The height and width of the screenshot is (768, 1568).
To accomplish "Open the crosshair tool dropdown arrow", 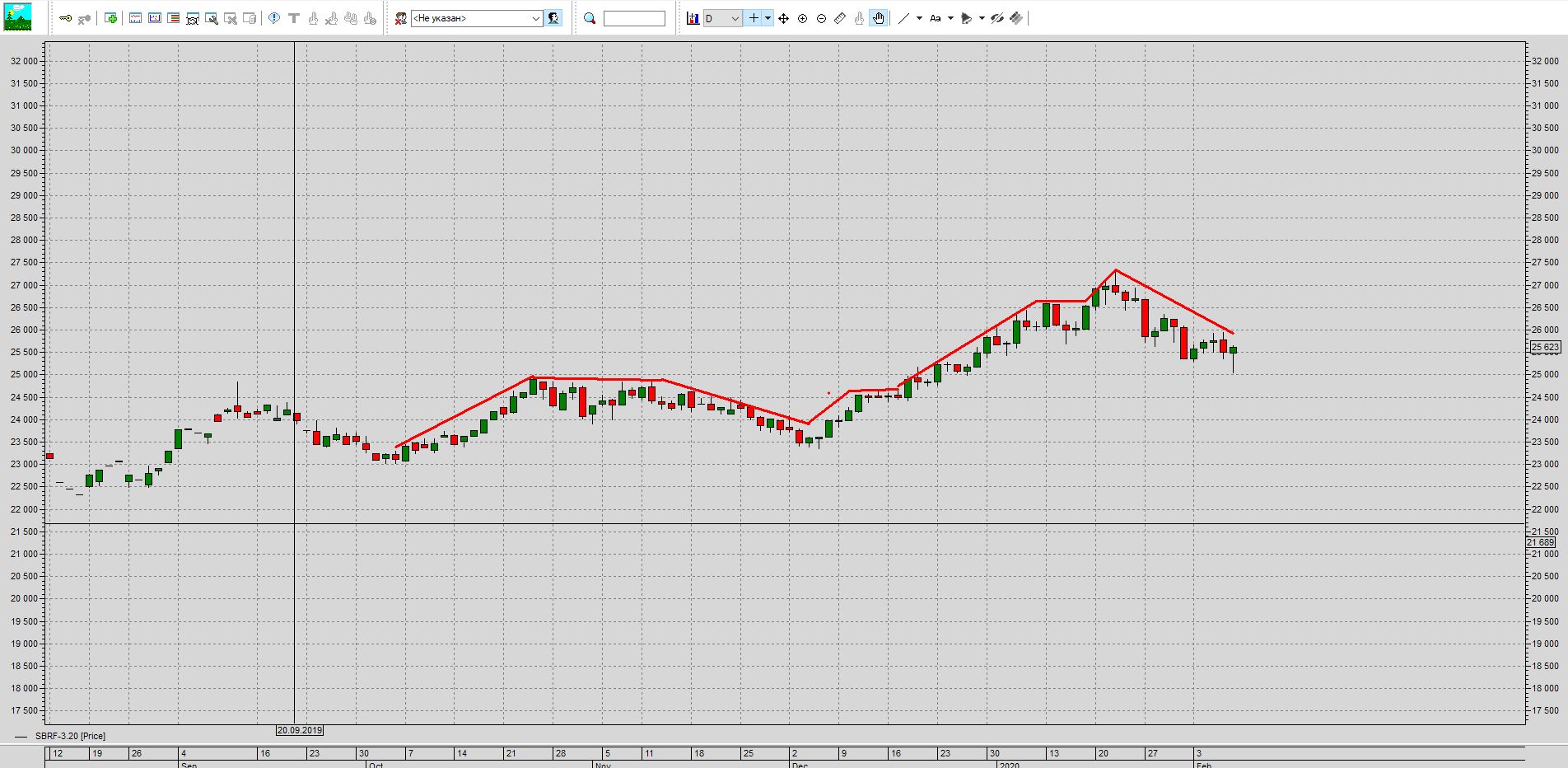I will (768, 18).
